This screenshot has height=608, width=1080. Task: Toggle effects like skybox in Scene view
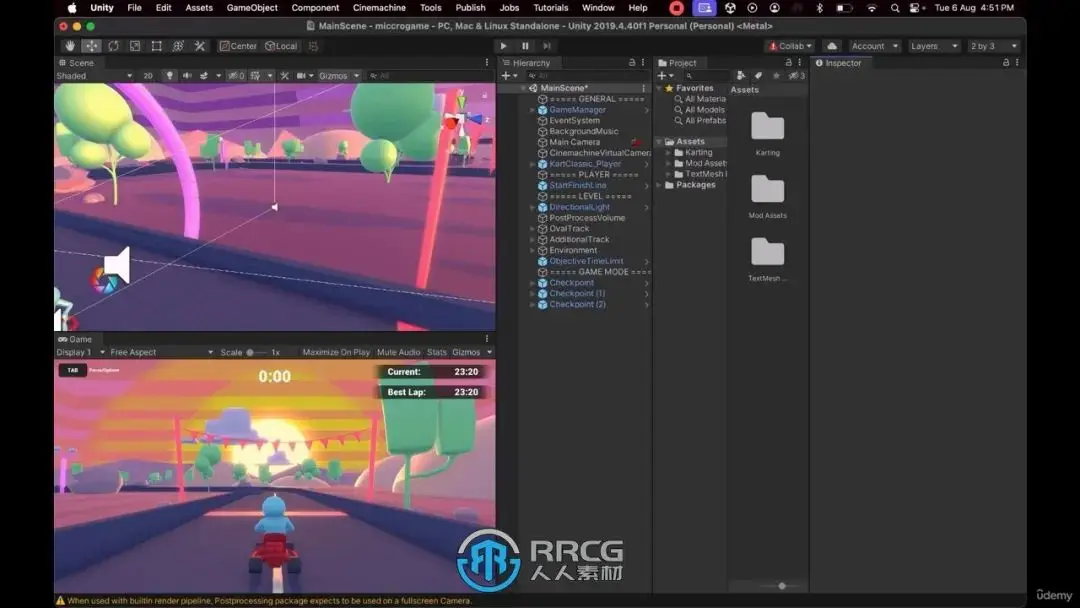pos(204,76)
